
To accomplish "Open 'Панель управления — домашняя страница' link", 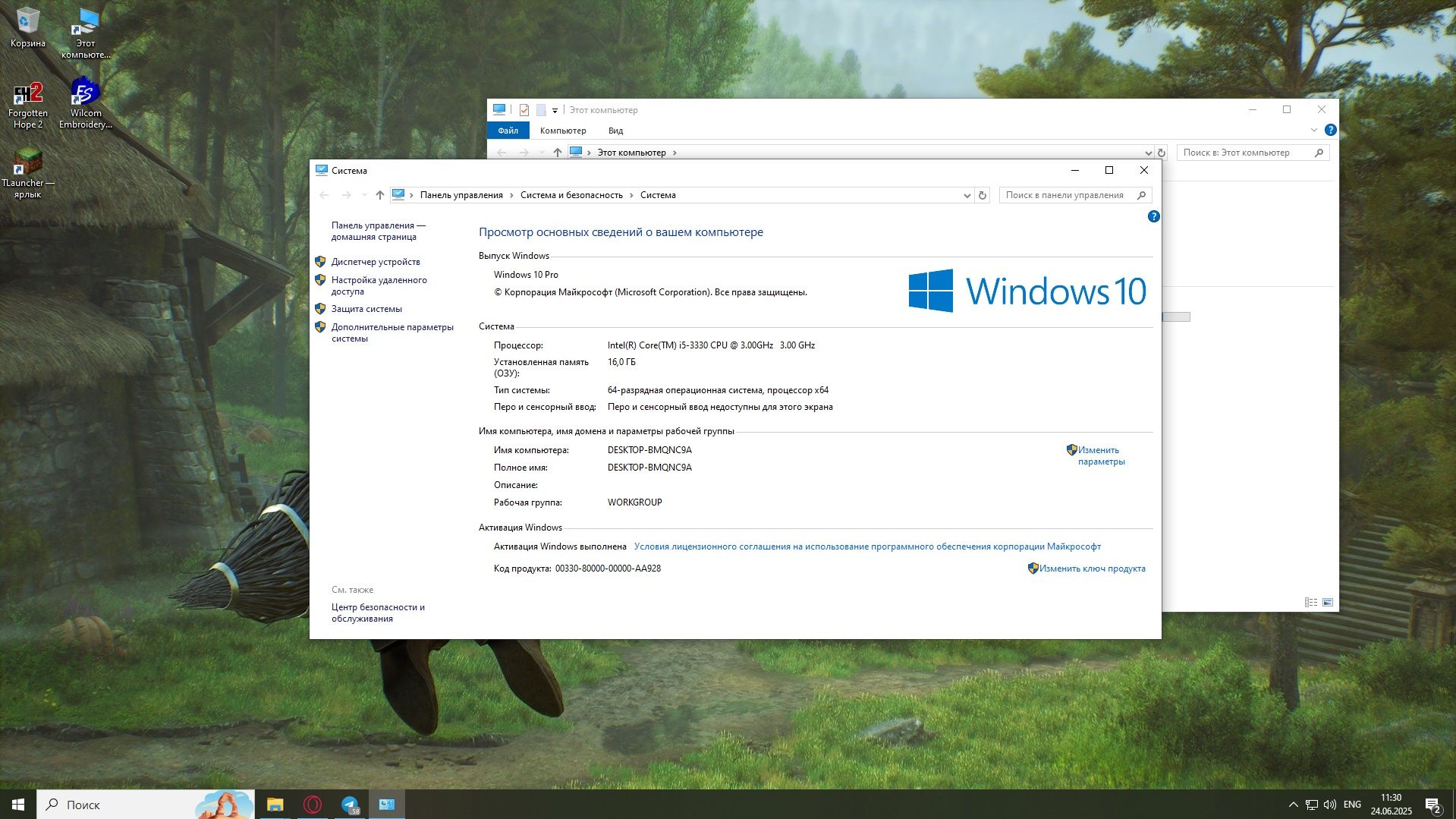I will point(378,231).
